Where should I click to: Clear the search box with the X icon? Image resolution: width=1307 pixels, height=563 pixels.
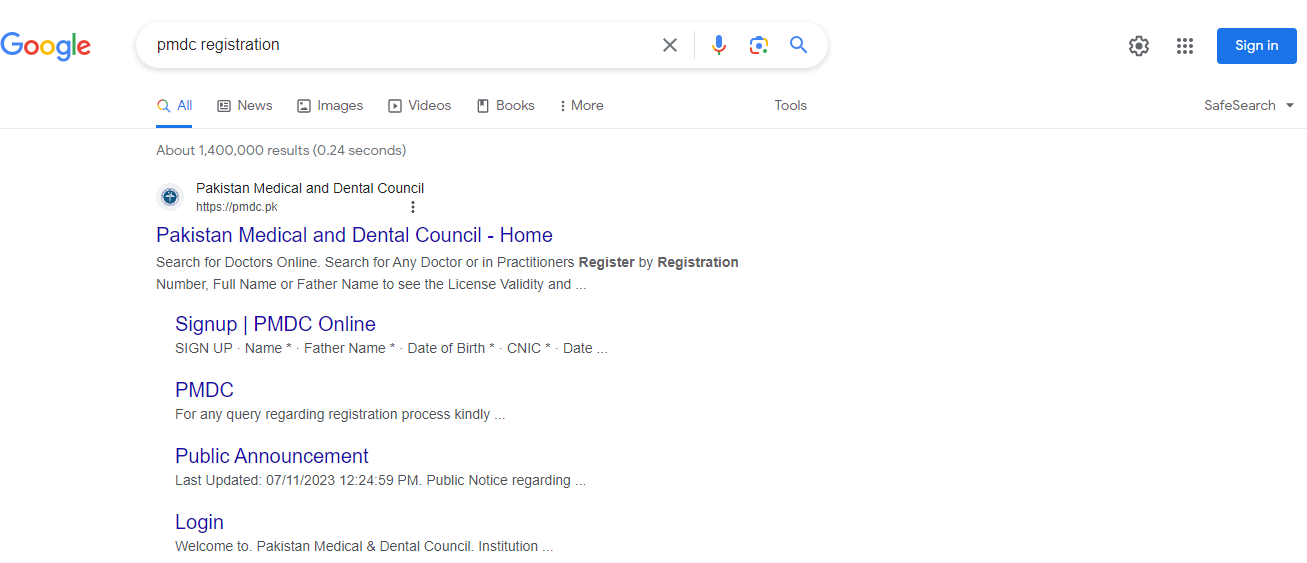coord(670,45)
